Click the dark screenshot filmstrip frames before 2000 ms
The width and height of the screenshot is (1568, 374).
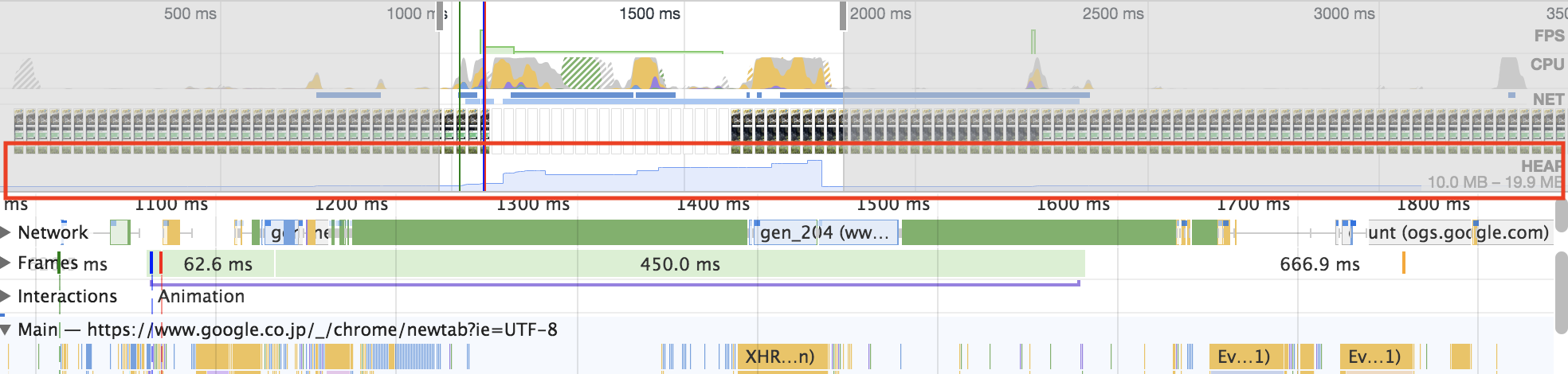tap(786, 131)
